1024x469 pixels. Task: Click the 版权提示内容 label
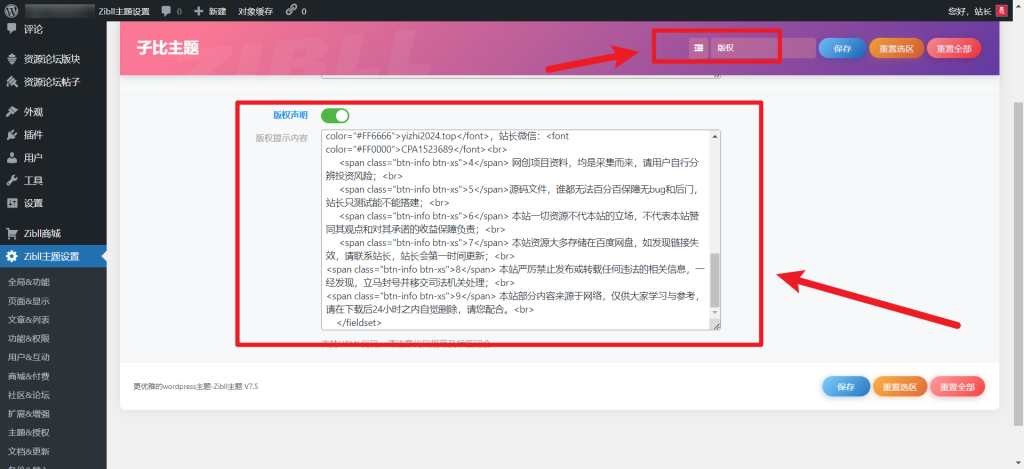tap(282, 138)
